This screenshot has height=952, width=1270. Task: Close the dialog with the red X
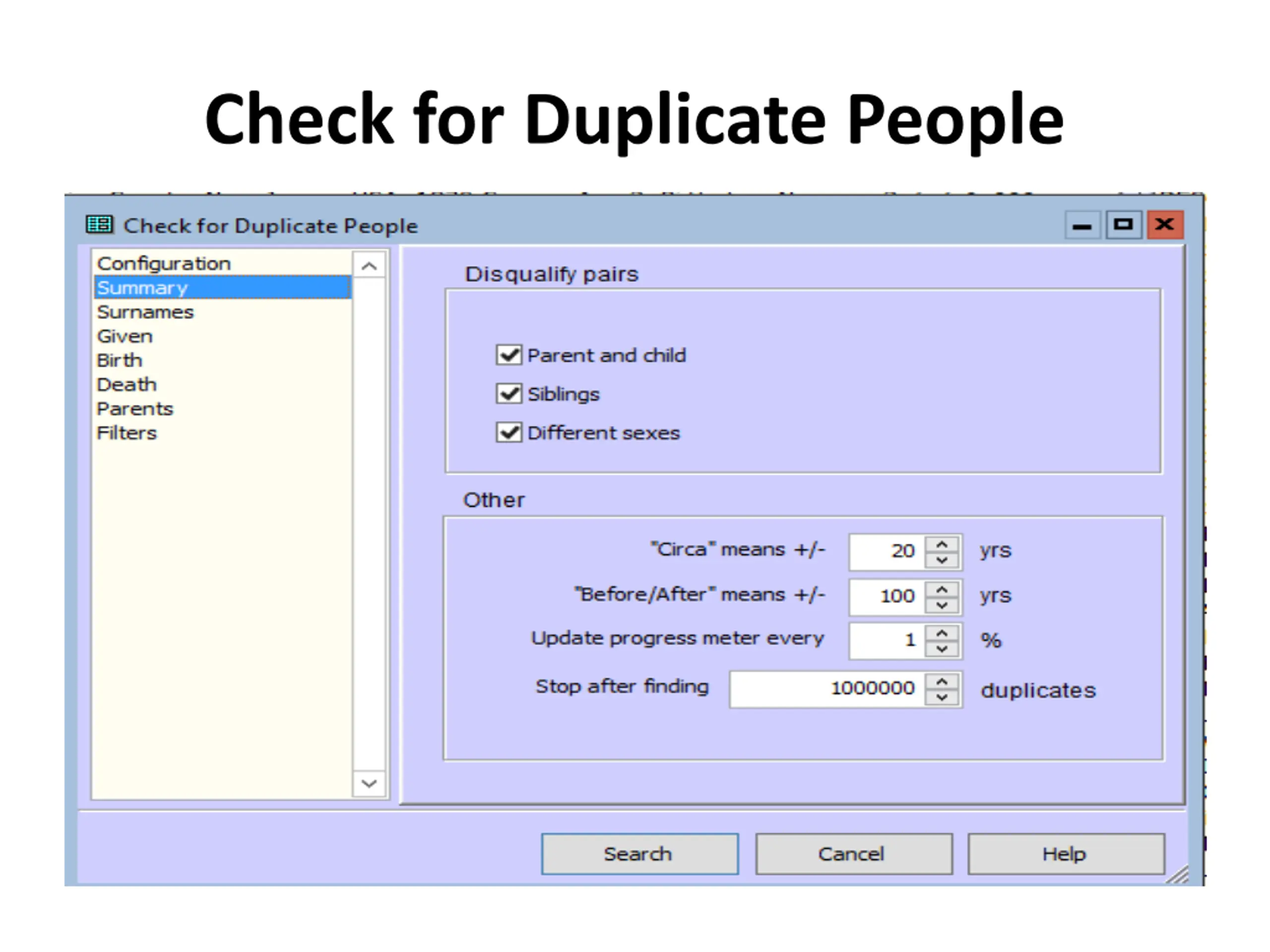pyautogui.click(x=1165, y=225)
